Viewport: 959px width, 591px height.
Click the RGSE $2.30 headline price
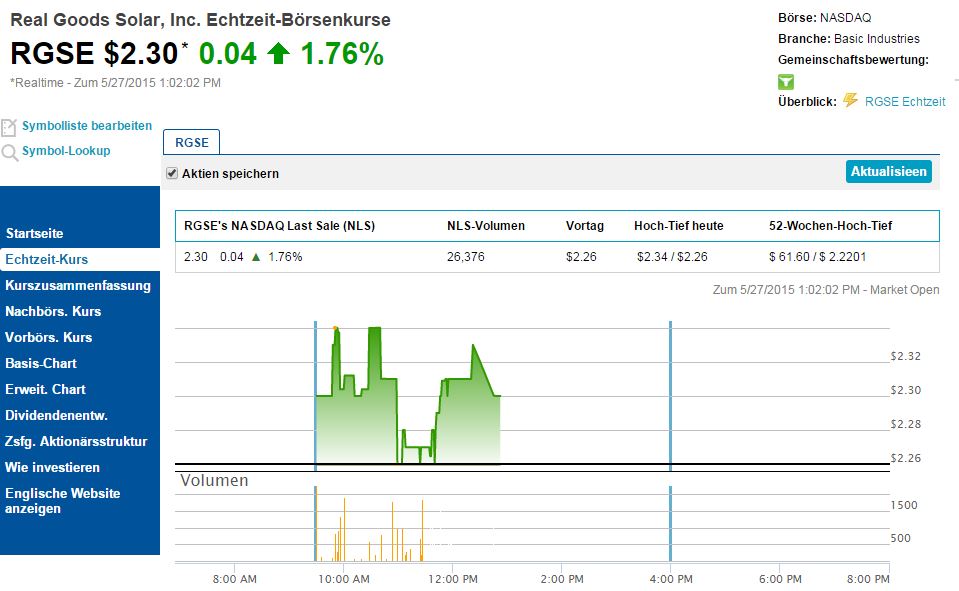(x=94, y=53)
